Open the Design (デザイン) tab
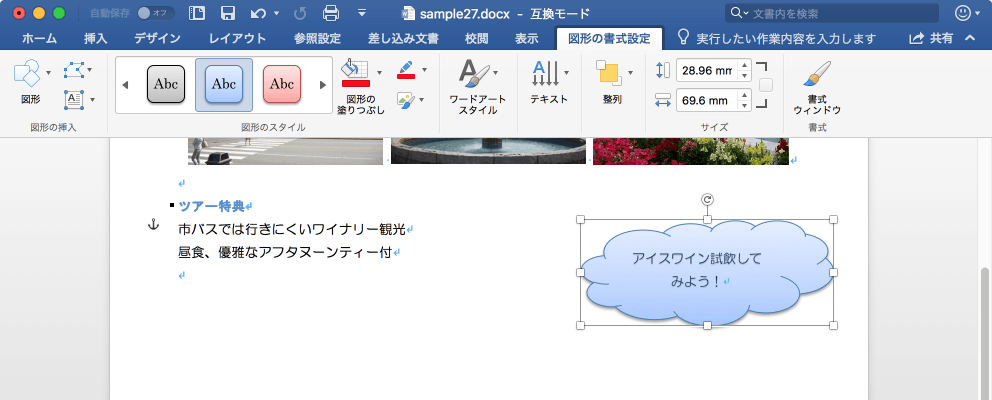Screen dimensions: 992x400 coord(157,39)
